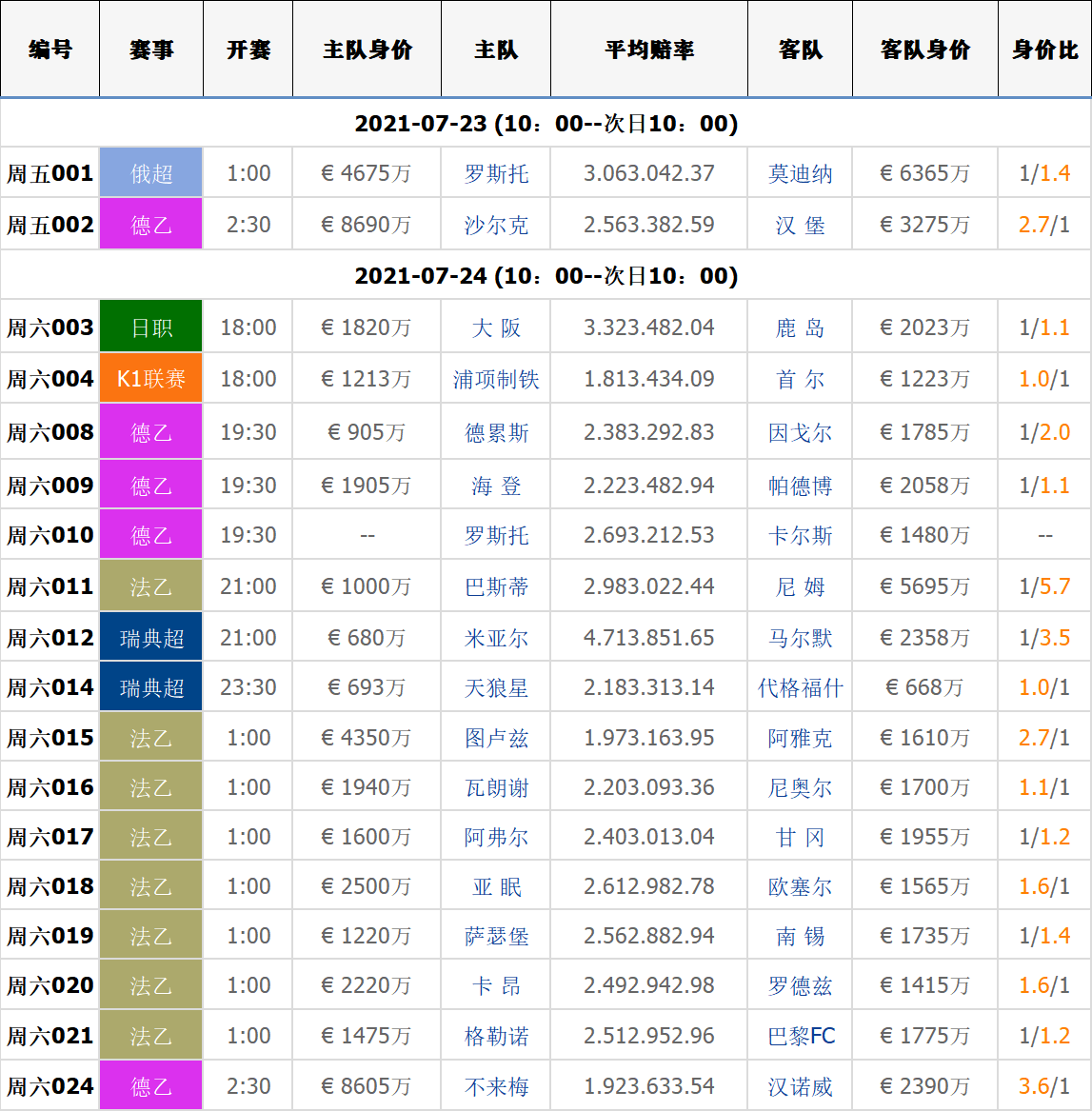Click the orange K1联赛 league label

[x=151, y=379]
